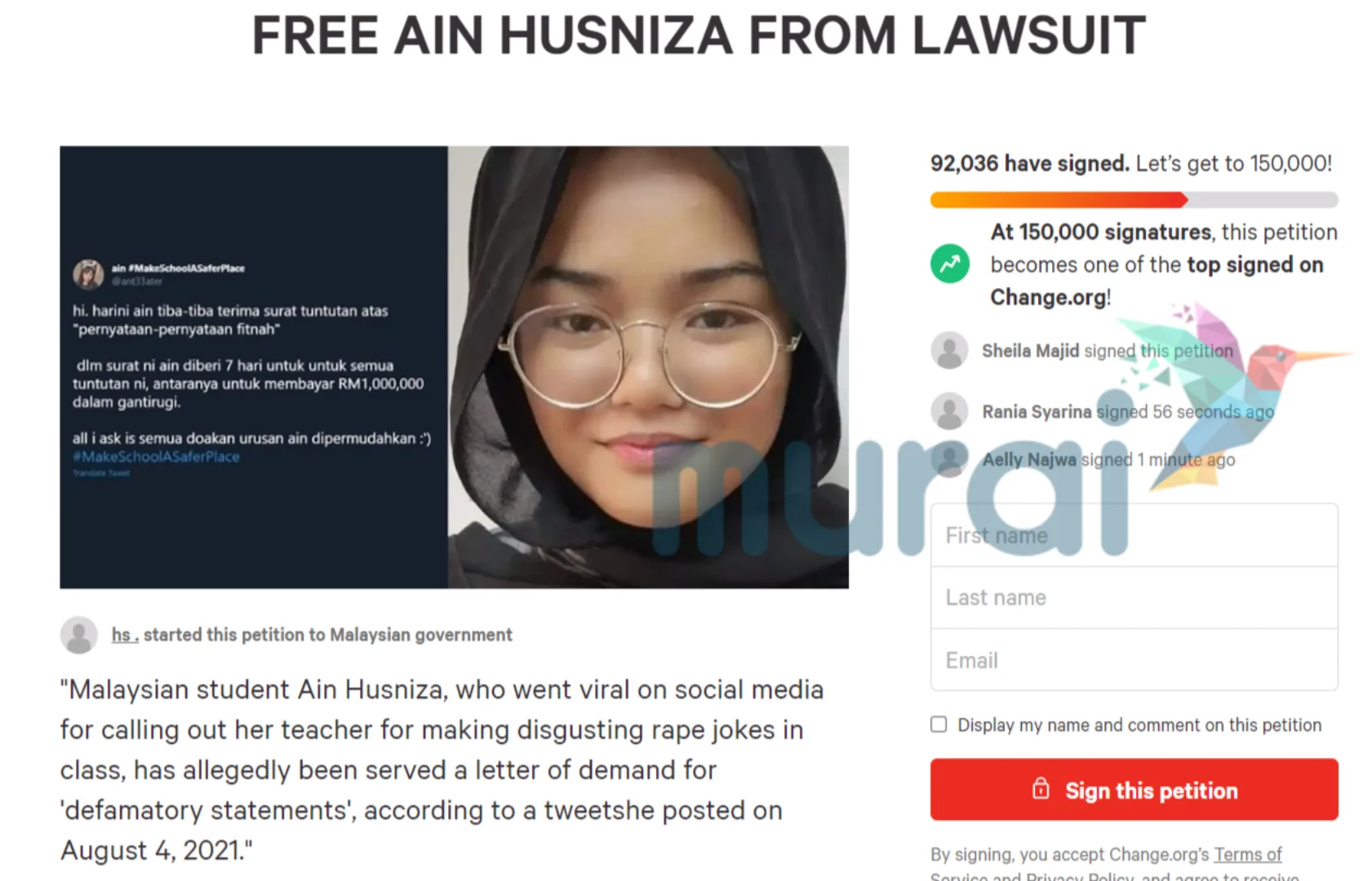This screenshot has width=1372, height=881.
Task: Click the #MakeSchoolASaferPlace hashtag
Action: click(156, 457)
